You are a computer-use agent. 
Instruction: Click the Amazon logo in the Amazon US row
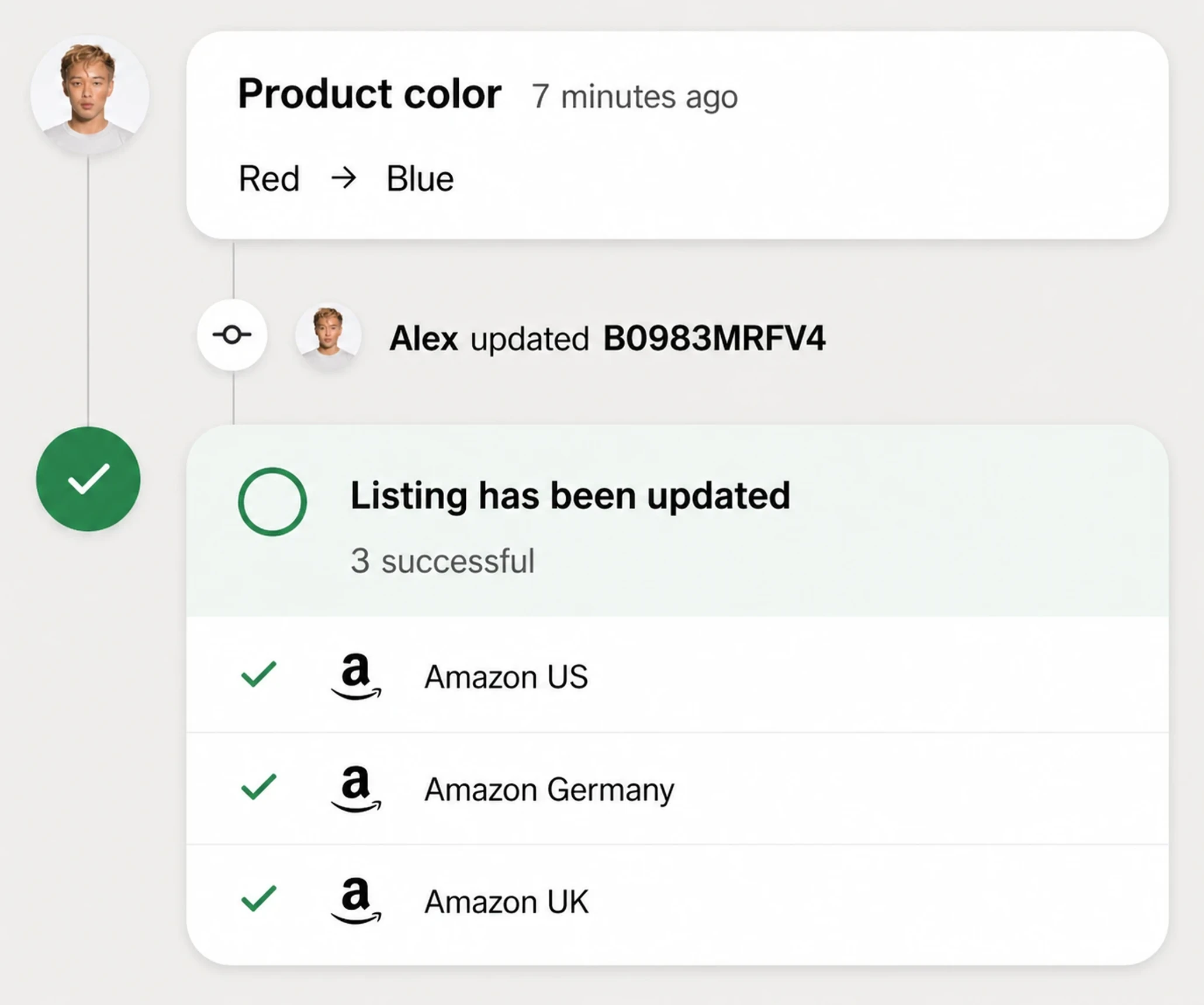(x=356, y=676)
